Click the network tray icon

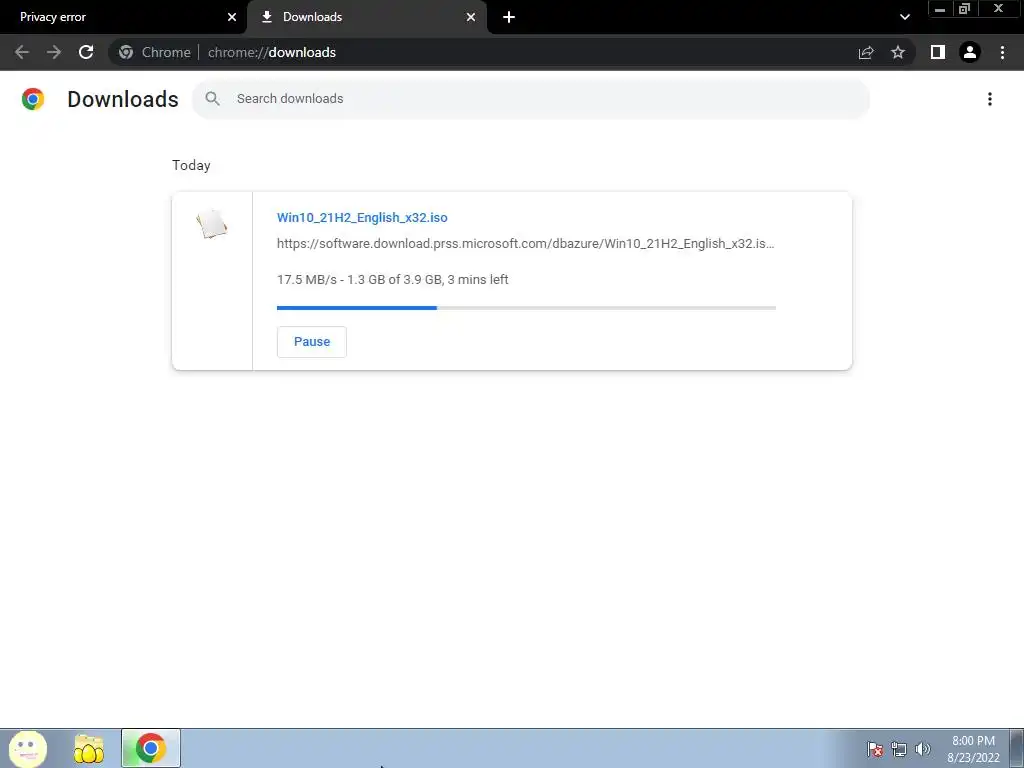tap(899, 749)
